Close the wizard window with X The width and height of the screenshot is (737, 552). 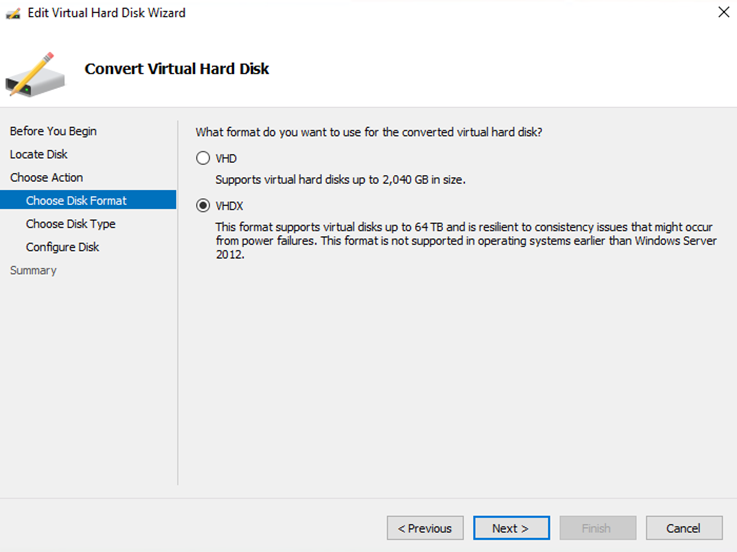[x=723, y=13]
